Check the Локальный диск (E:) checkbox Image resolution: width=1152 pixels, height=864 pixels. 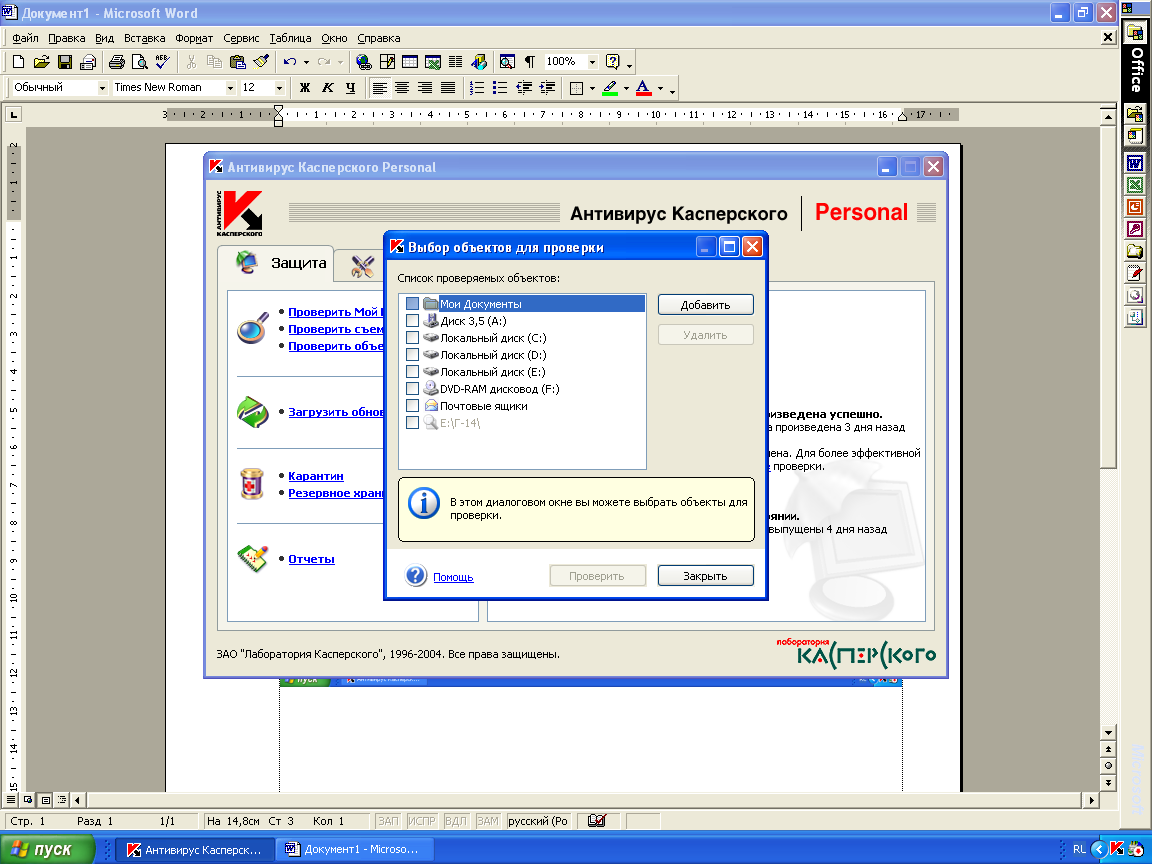412,371
